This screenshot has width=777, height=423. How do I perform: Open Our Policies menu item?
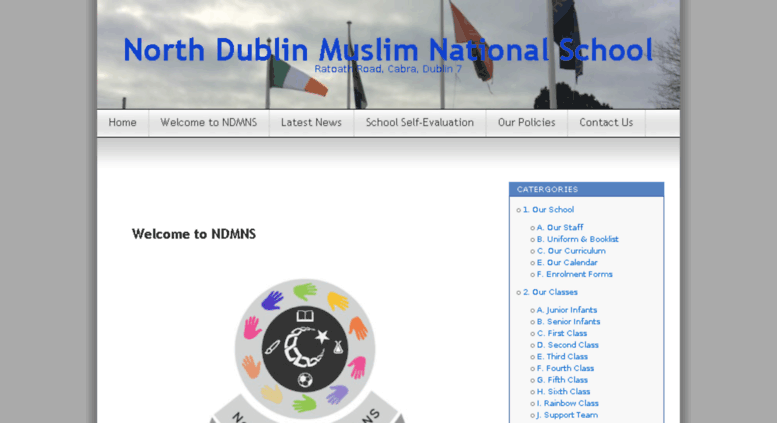(x=526, y=123)
